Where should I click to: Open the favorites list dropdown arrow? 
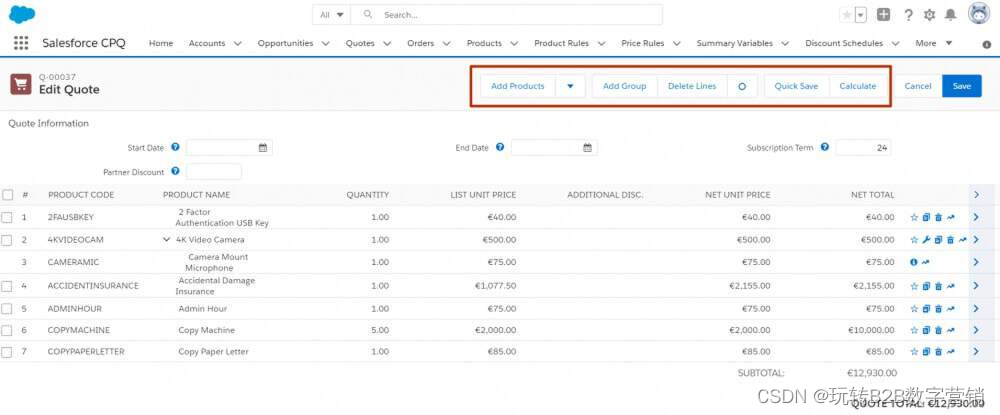(861, 15)
